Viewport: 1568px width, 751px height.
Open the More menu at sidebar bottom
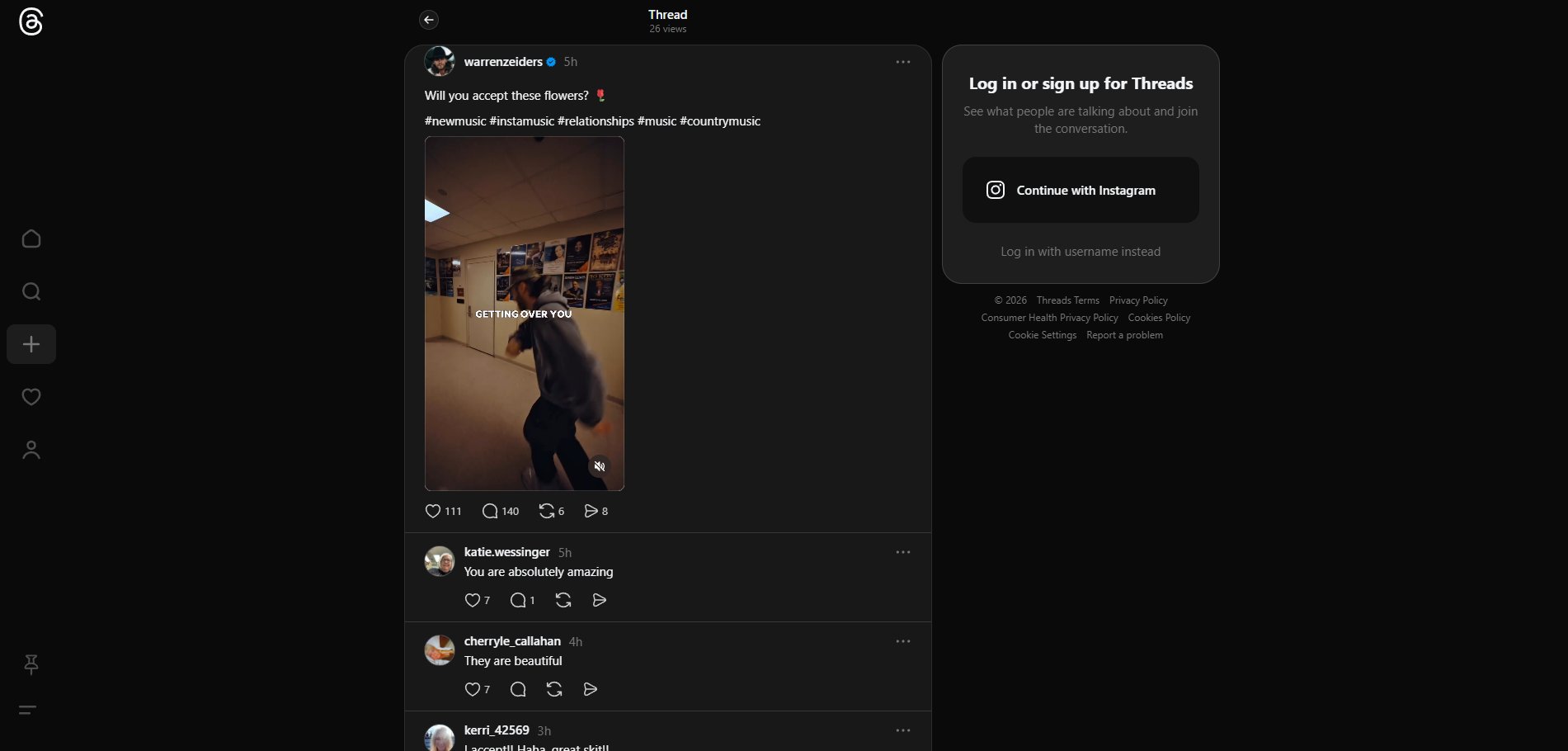click(x=28, y=710)
